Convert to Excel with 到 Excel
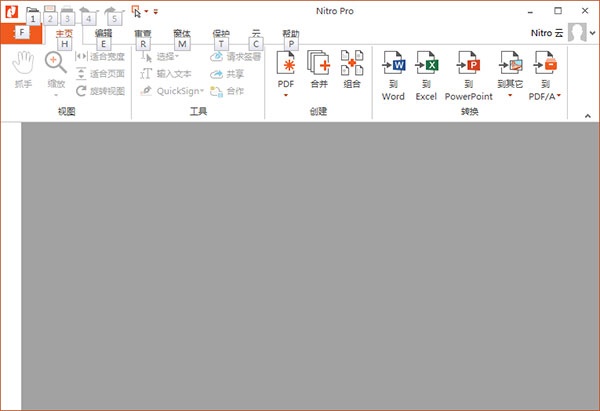This screenshot has height=411, width=600. click(x=426, y=76)
